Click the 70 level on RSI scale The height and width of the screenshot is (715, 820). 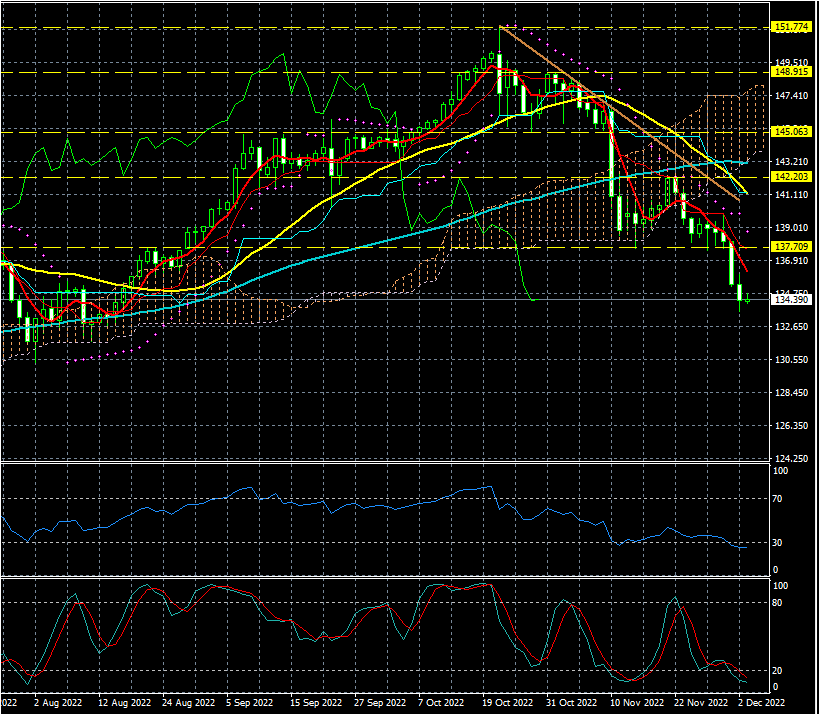777,499
